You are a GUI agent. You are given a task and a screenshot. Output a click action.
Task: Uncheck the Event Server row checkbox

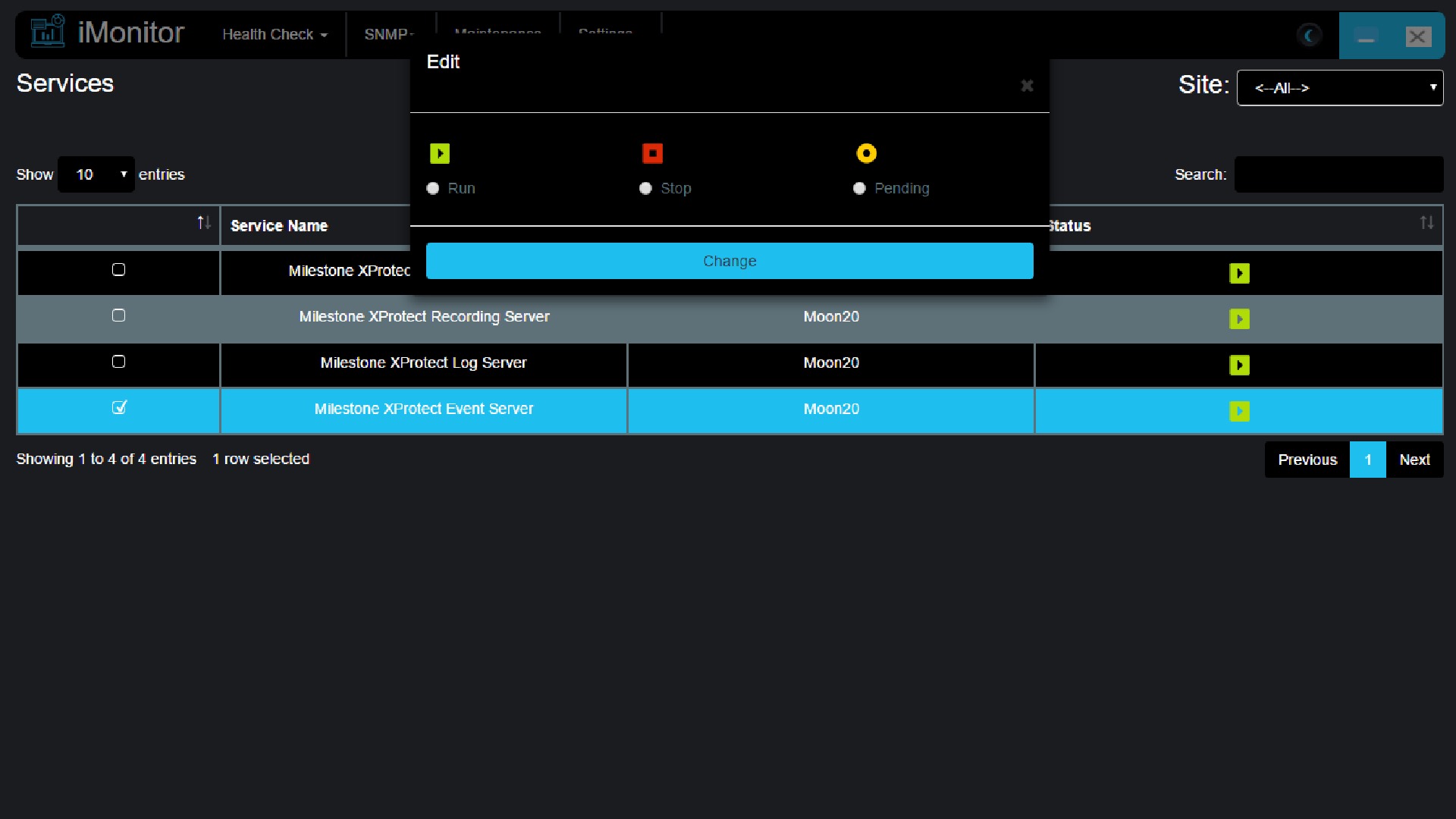(x=118, y=408)
